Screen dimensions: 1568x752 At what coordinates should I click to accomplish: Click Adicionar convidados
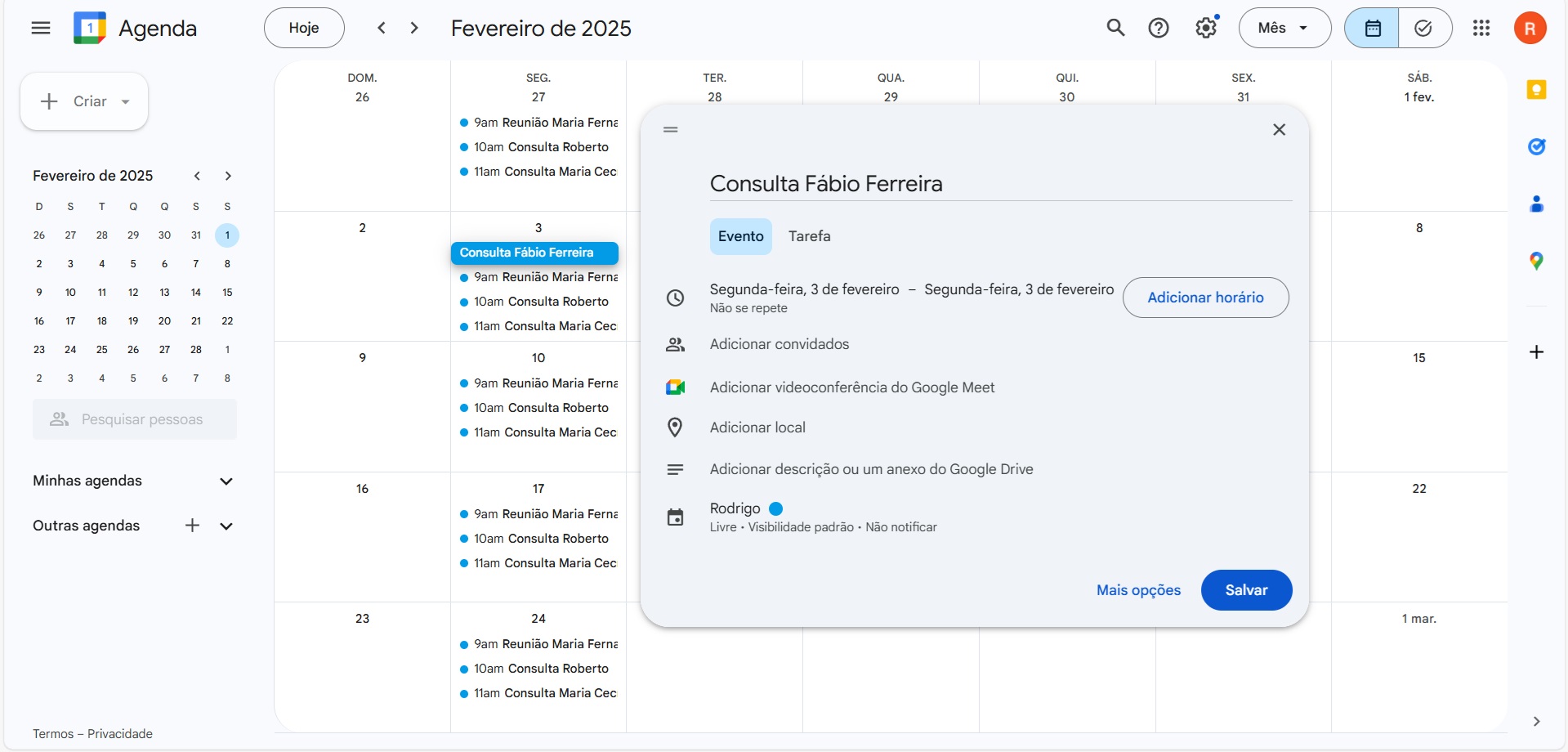point(780,344)
